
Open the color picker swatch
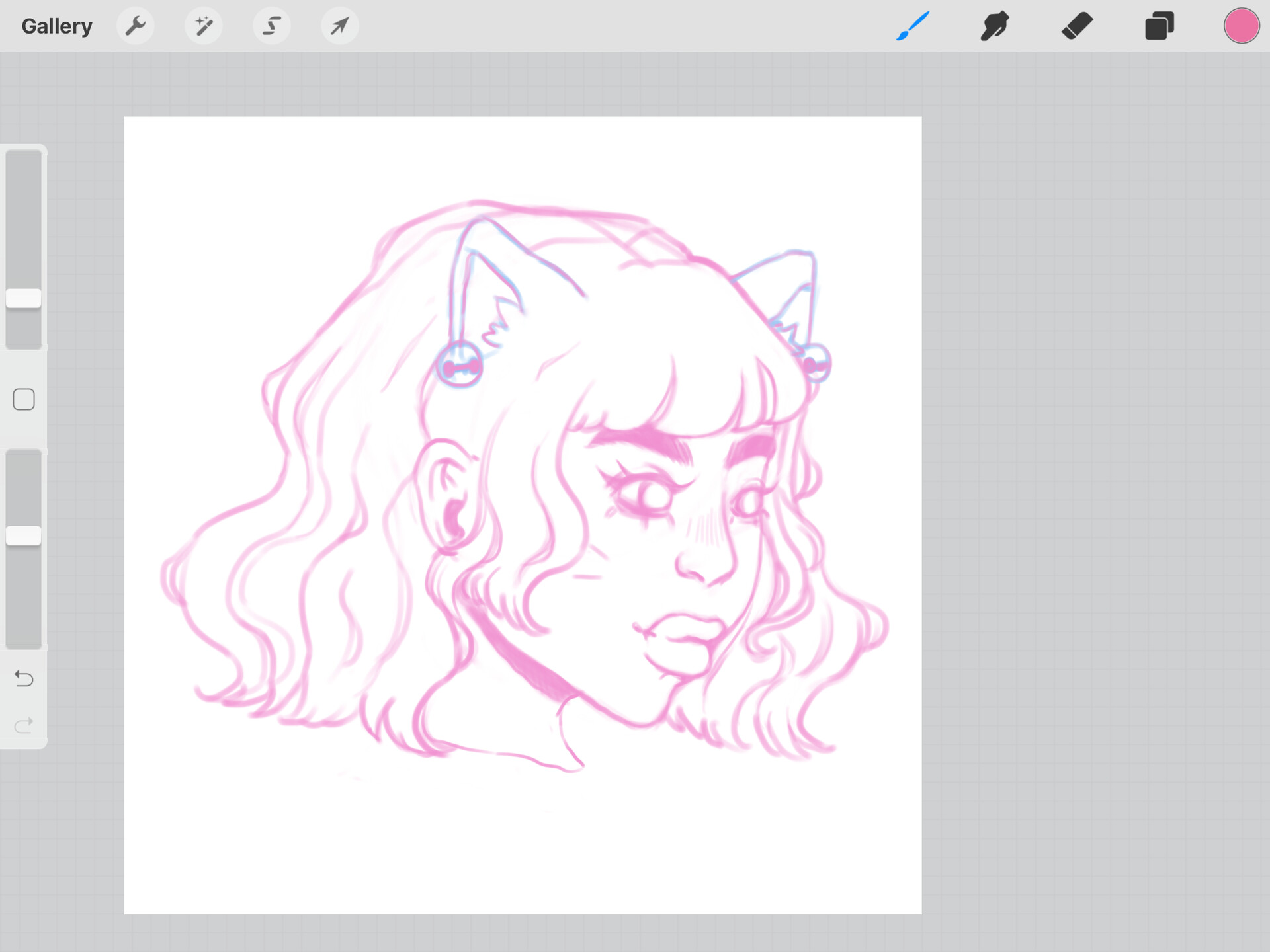tap(1242, 25)
